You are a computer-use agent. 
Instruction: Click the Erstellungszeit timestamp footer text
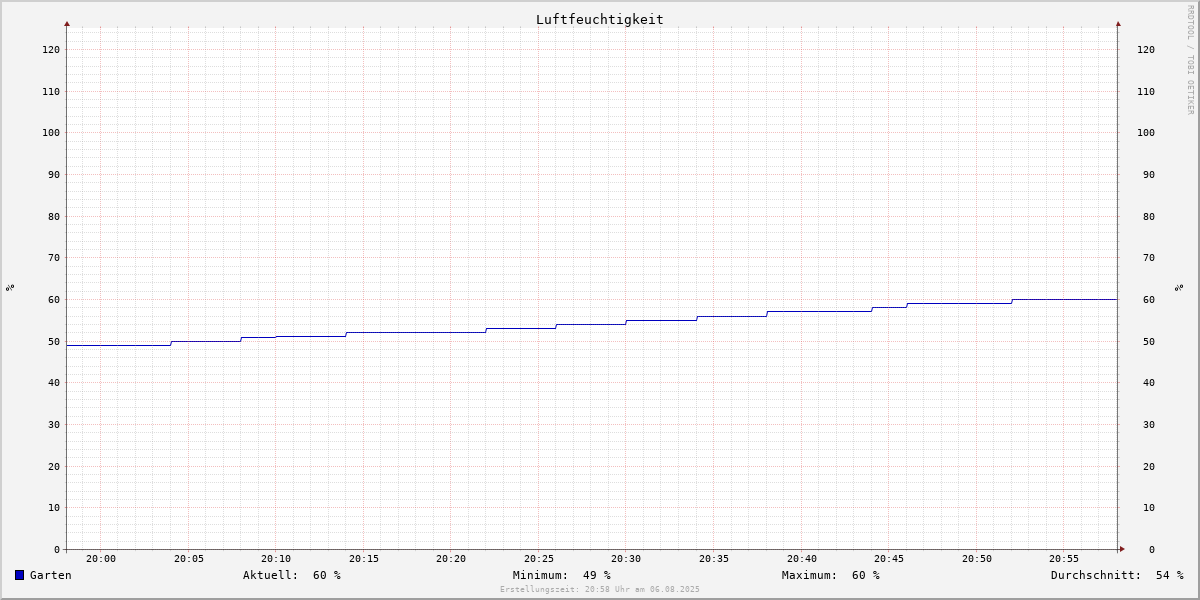click(600, 589)
